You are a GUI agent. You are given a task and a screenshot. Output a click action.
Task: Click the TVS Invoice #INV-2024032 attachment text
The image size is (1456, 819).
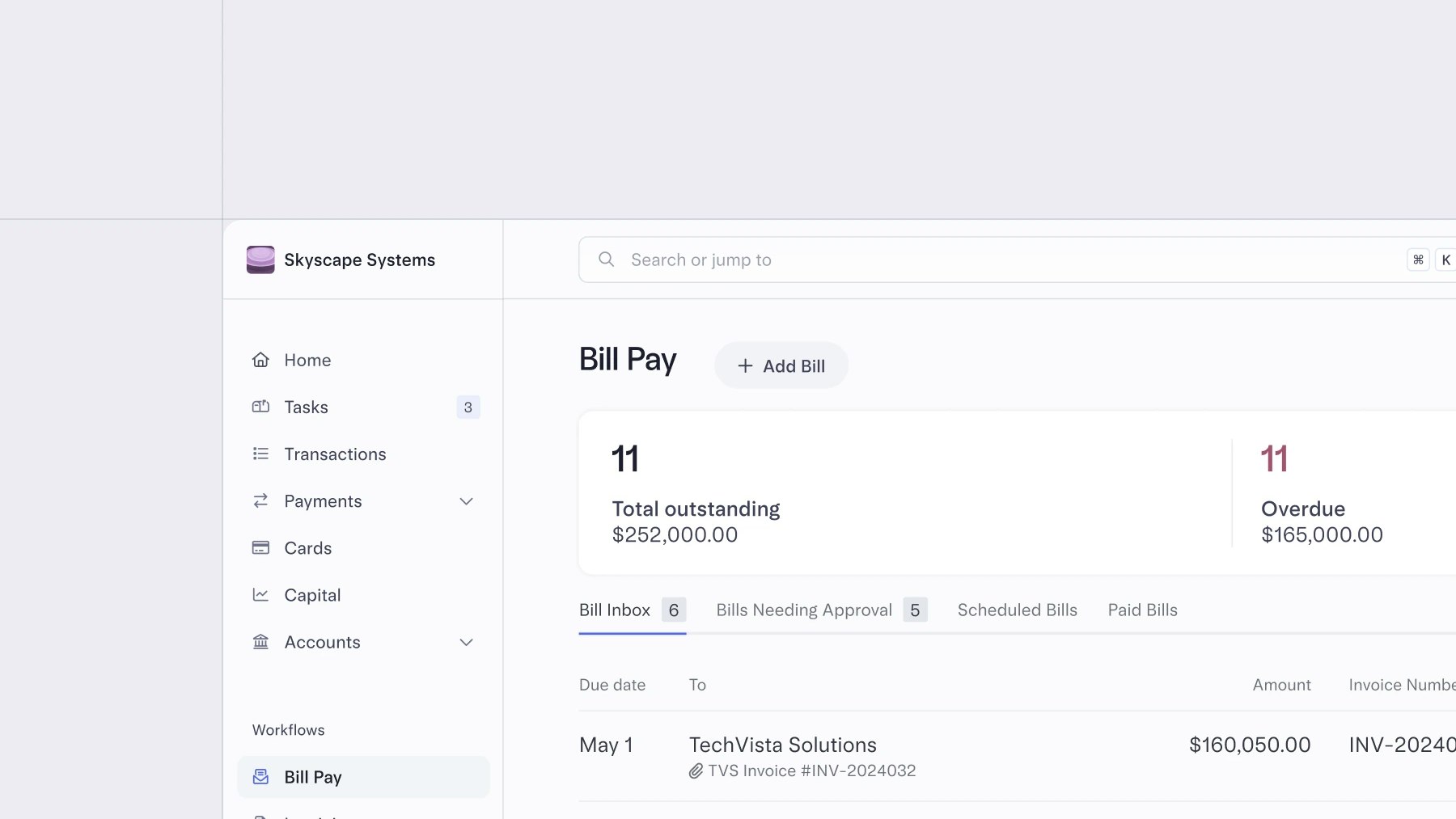[x=812, y=770]
